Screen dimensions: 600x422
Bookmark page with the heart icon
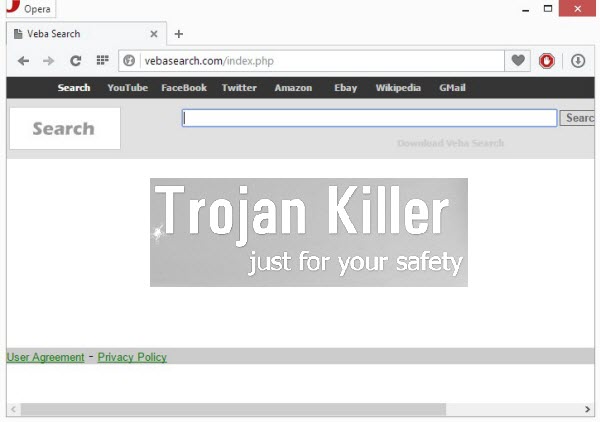(x=518, y=61)
